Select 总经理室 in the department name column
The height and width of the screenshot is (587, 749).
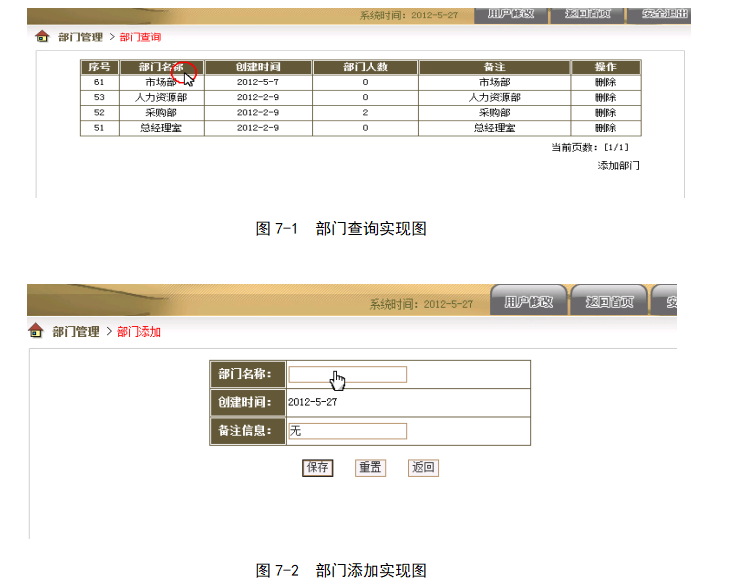click(161, 128)
